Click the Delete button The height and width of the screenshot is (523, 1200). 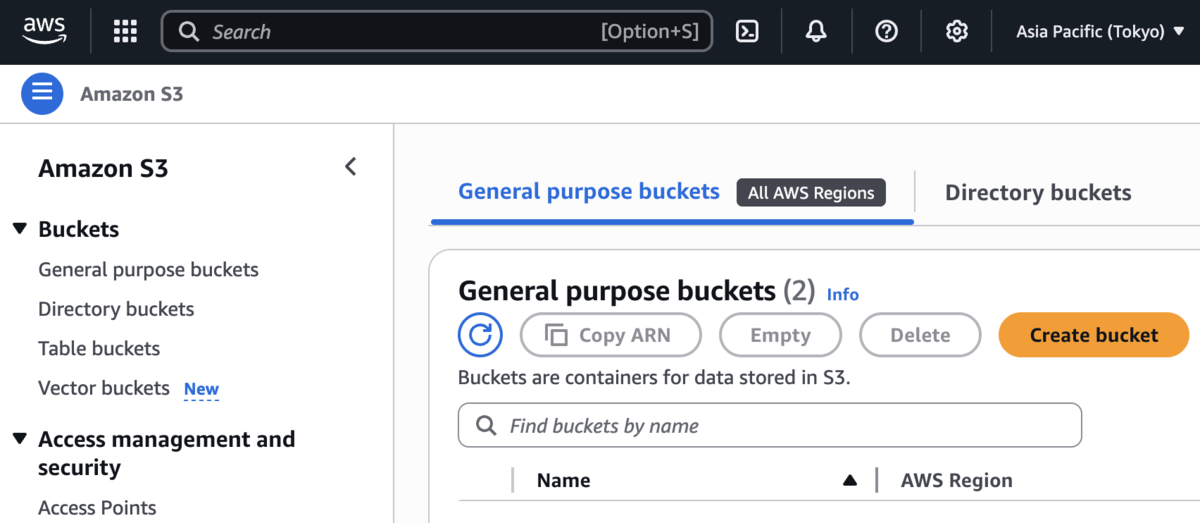click(x=920, y=335)
